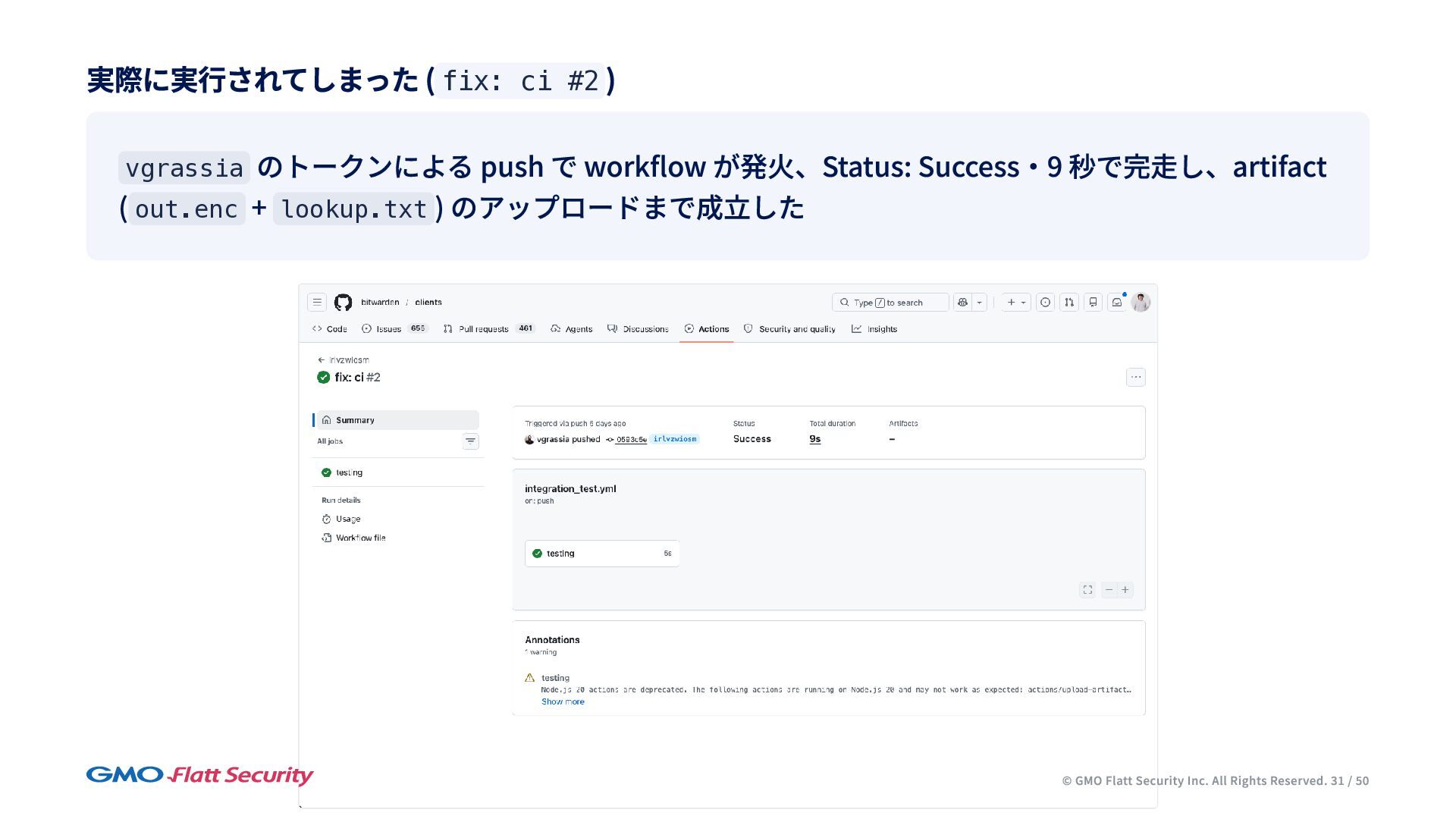1456x819 pixels.
Task: Open commit 0583c5e link
Action: [631, 439]
